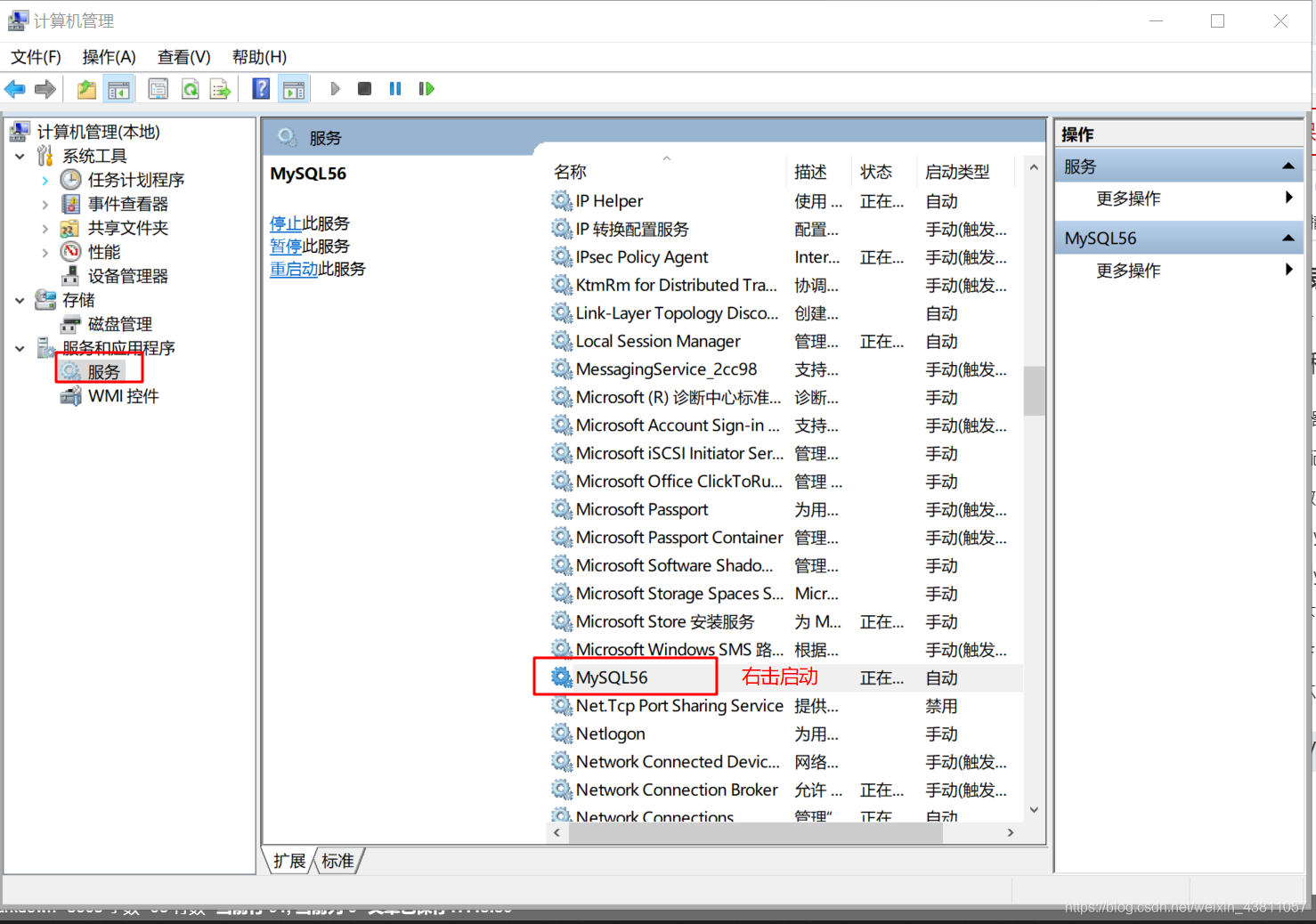The height and width of the screenshot is (924, 1316).
Task: Expand the Shared Folders node chevron
Action: (x=45, y=228)
